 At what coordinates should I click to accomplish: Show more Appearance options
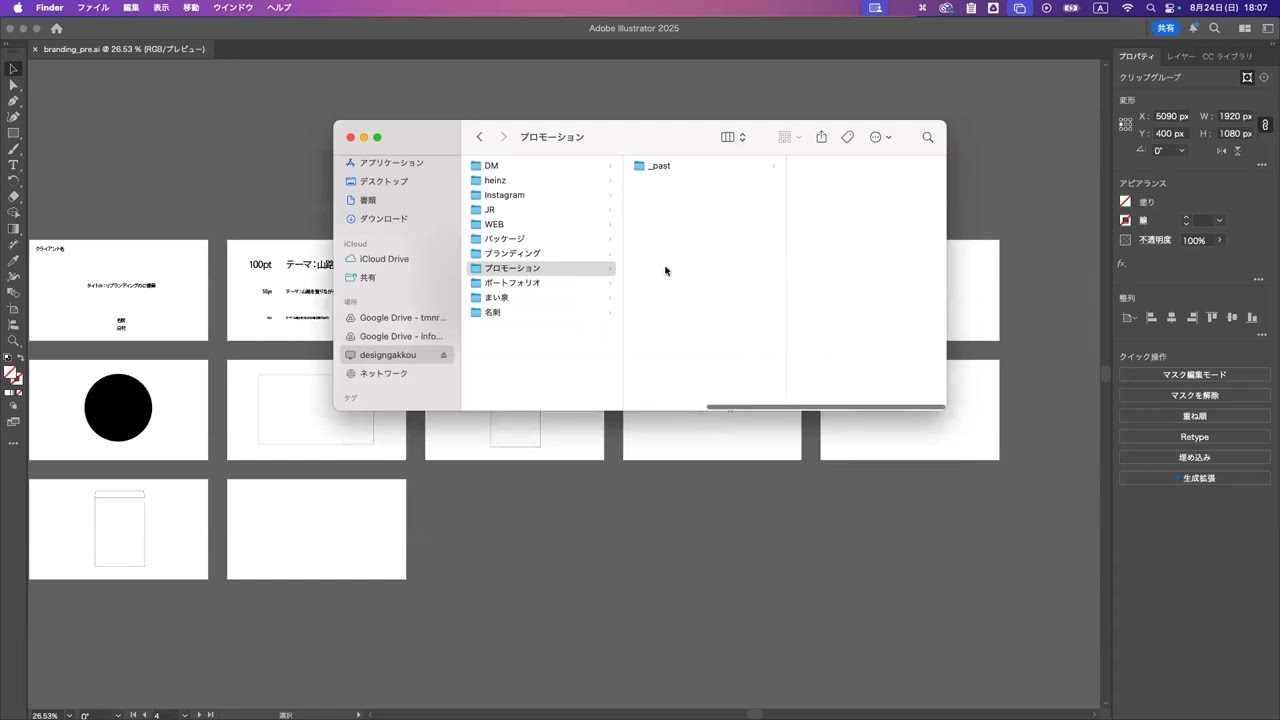pos(1259,280)
